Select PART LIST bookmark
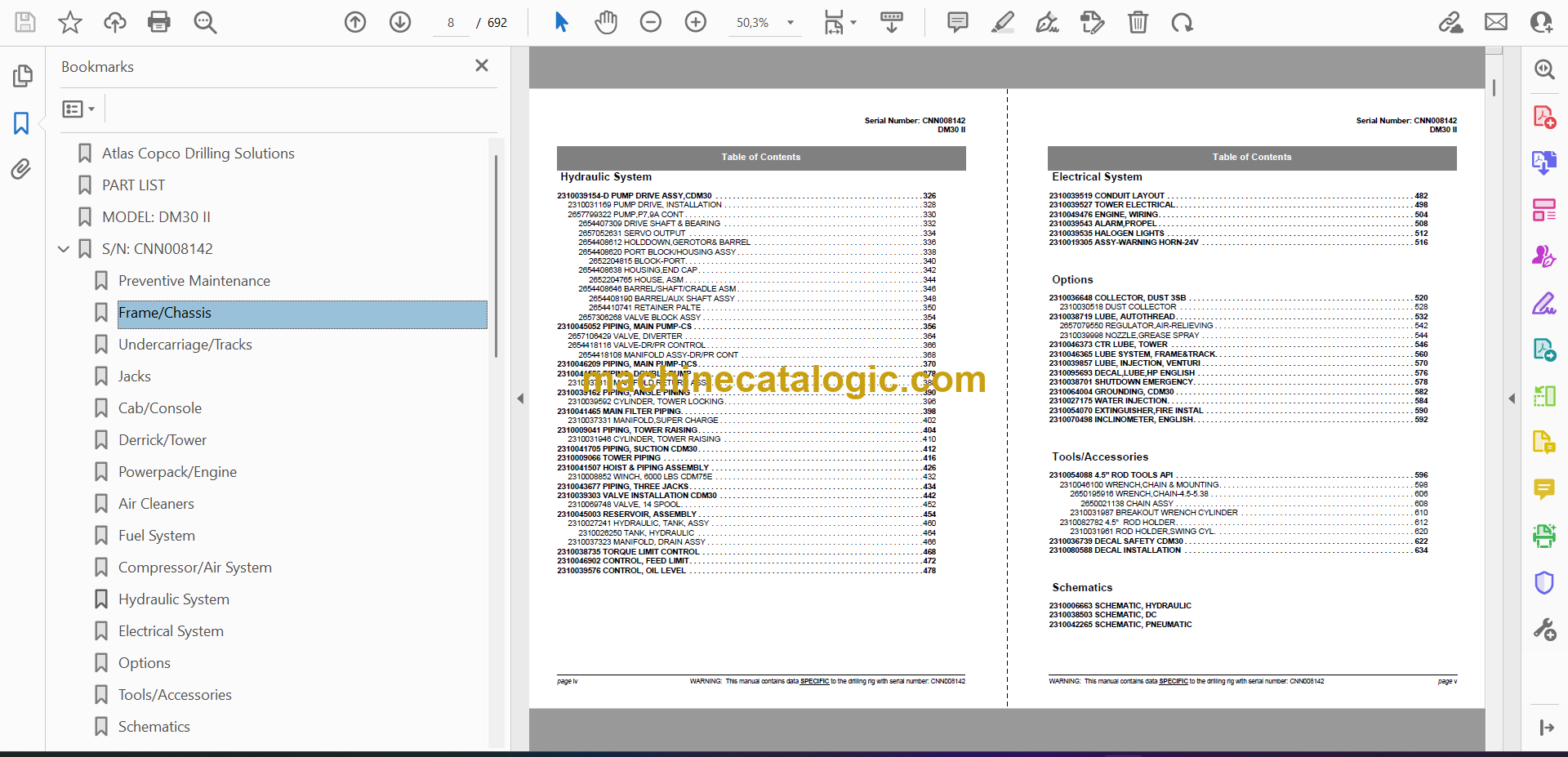The height and width of the screenshot is (757, 1568). [x=133, y=185]
